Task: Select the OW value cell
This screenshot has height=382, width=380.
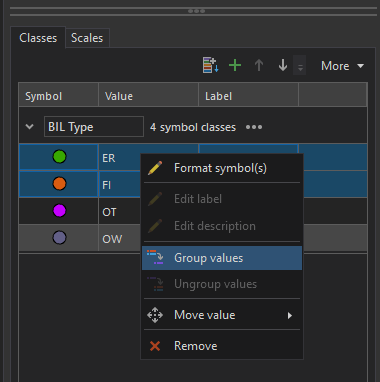Action: [120, 238]
